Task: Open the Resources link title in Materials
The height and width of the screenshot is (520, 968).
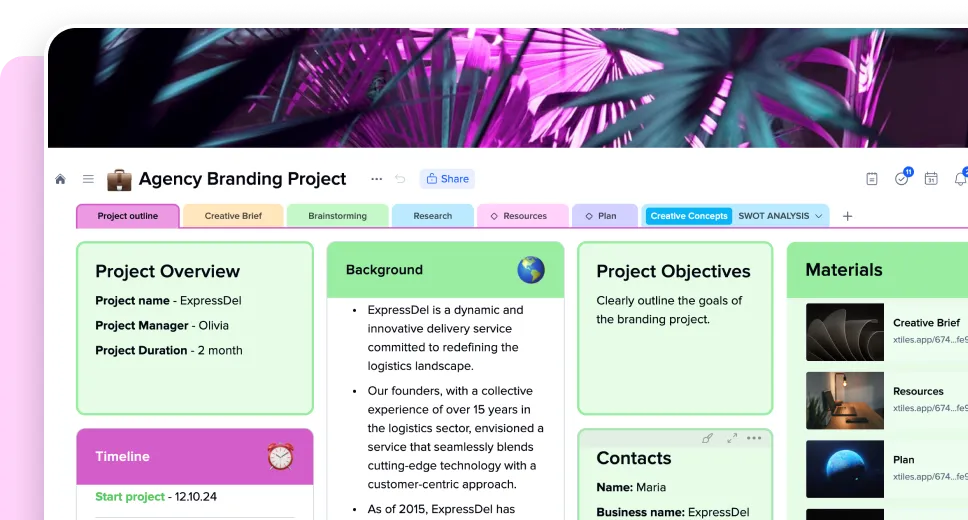Action: [918, 392]
